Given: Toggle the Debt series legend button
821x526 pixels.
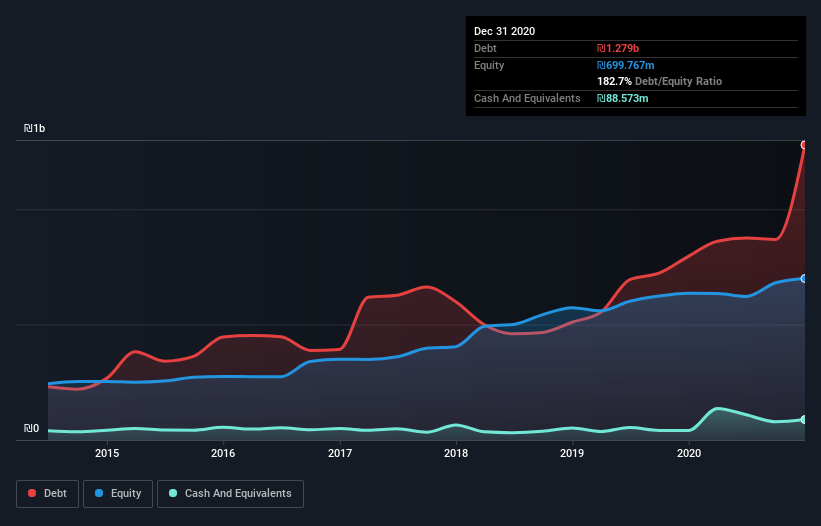Looking at the screenshot, I should (47, 494).
